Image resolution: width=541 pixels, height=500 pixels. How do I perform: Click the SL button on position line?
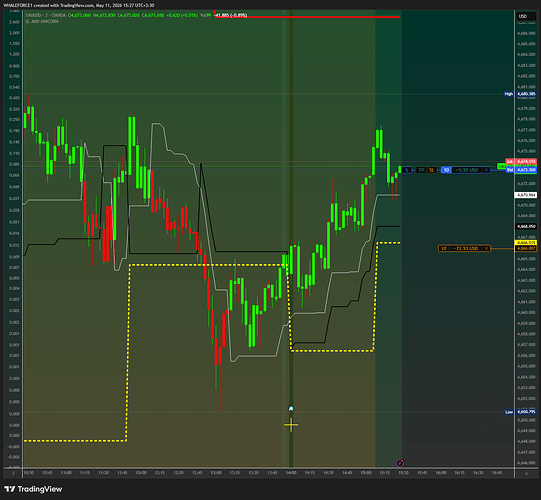point(431,170)
